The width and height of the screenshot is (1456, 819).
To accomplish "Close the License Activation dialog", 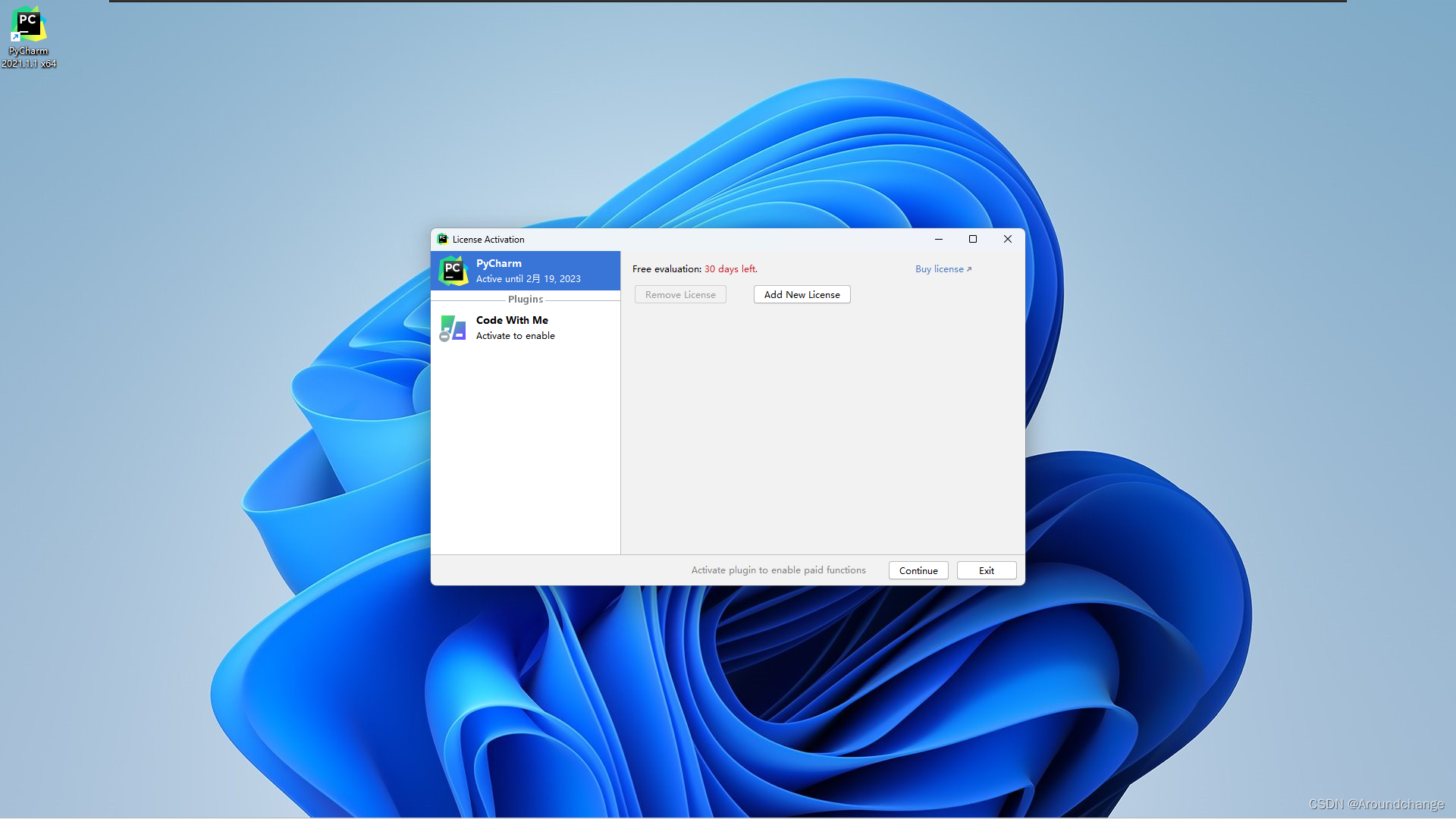I will 1008,239.
